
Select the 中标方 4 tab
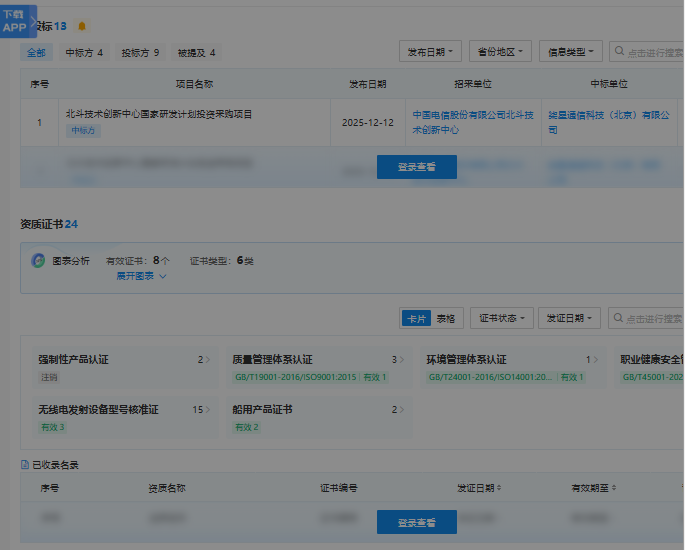point(84,52)
